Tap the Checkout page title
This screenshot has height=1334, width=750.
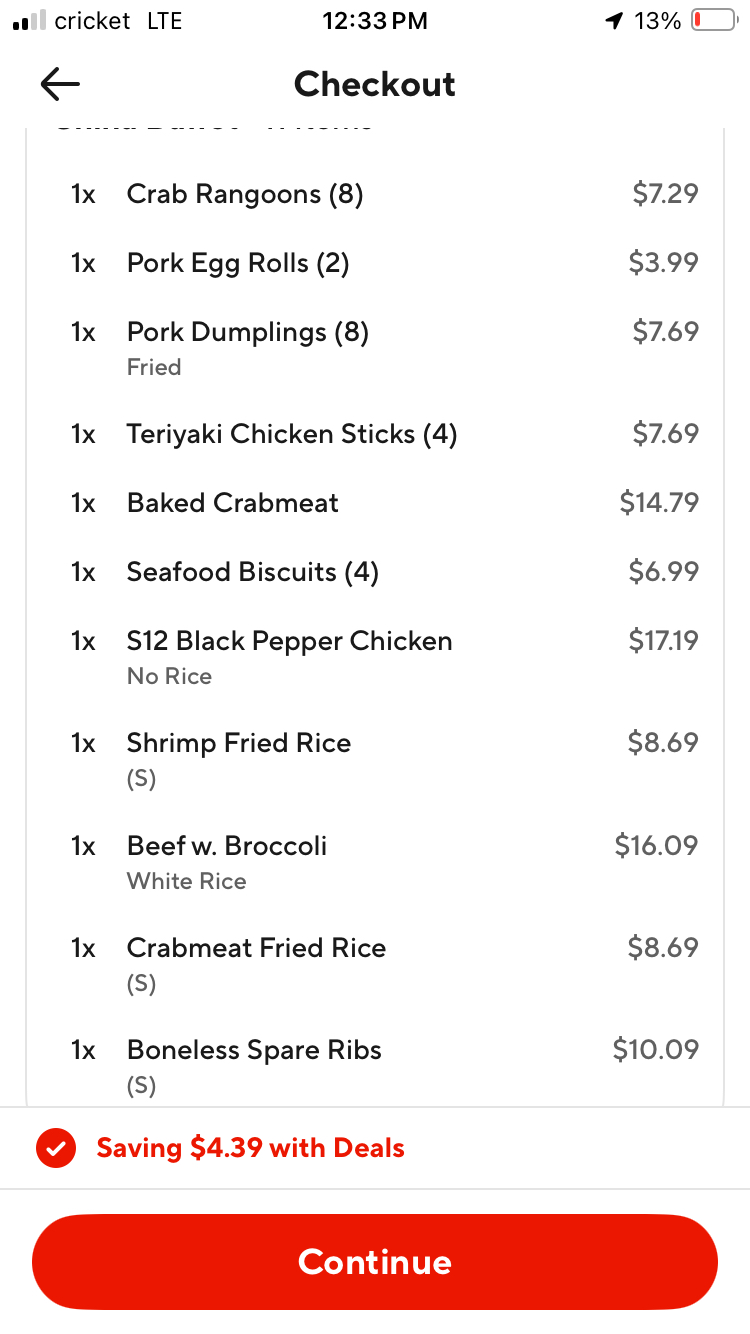click(375, 85)
